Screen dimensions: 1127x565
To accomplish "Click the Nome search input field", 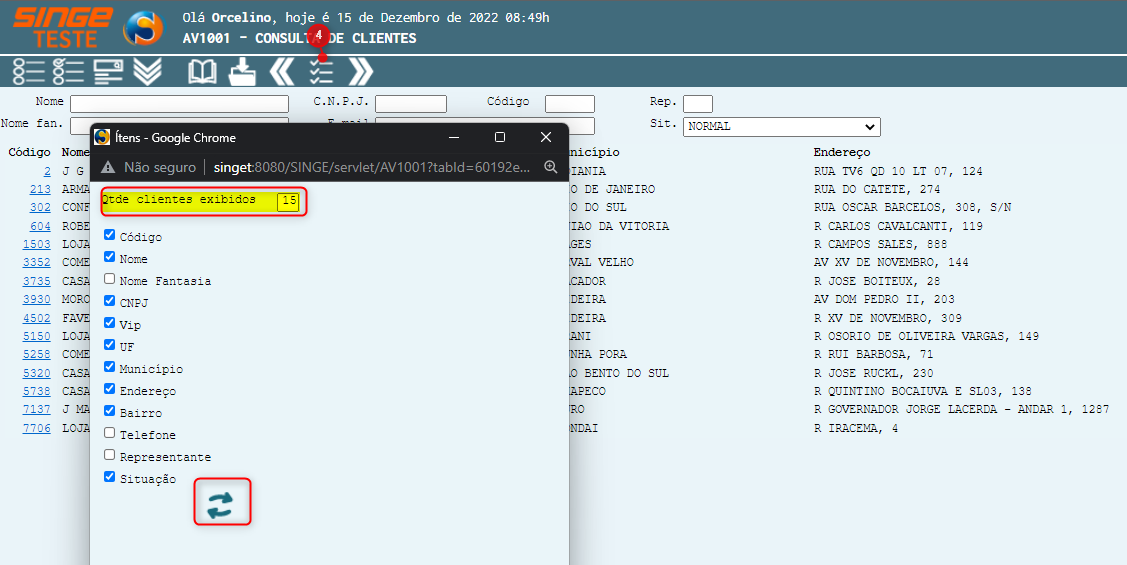I will (179, 104).
